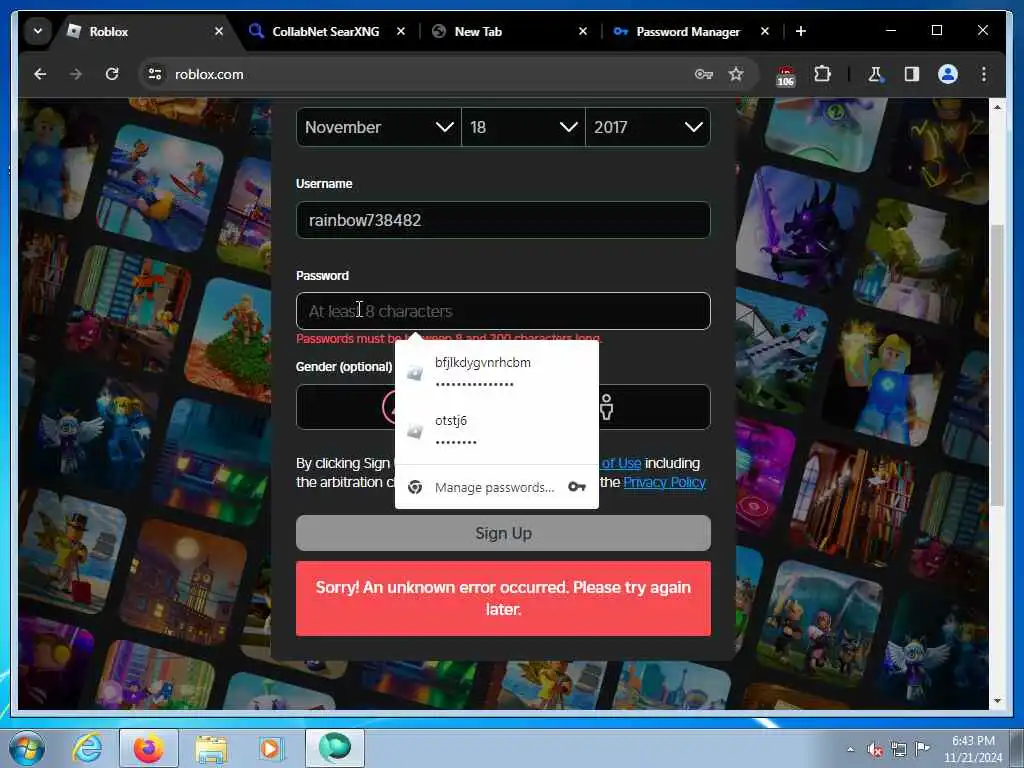Open Firefox from the taskbar
This screenshot has height=768, width=1024.
pos(149,748)
